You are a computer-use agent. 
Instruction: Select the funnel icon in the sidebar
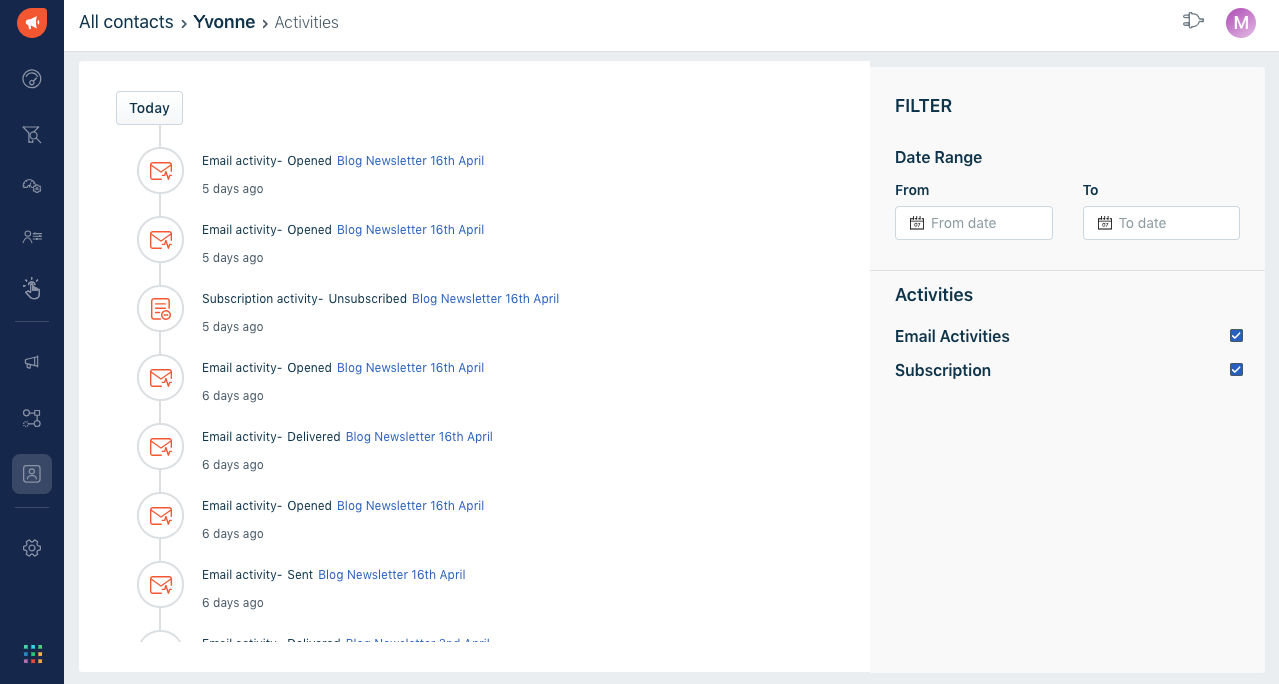pyautogui.click(x=31, y=134)
